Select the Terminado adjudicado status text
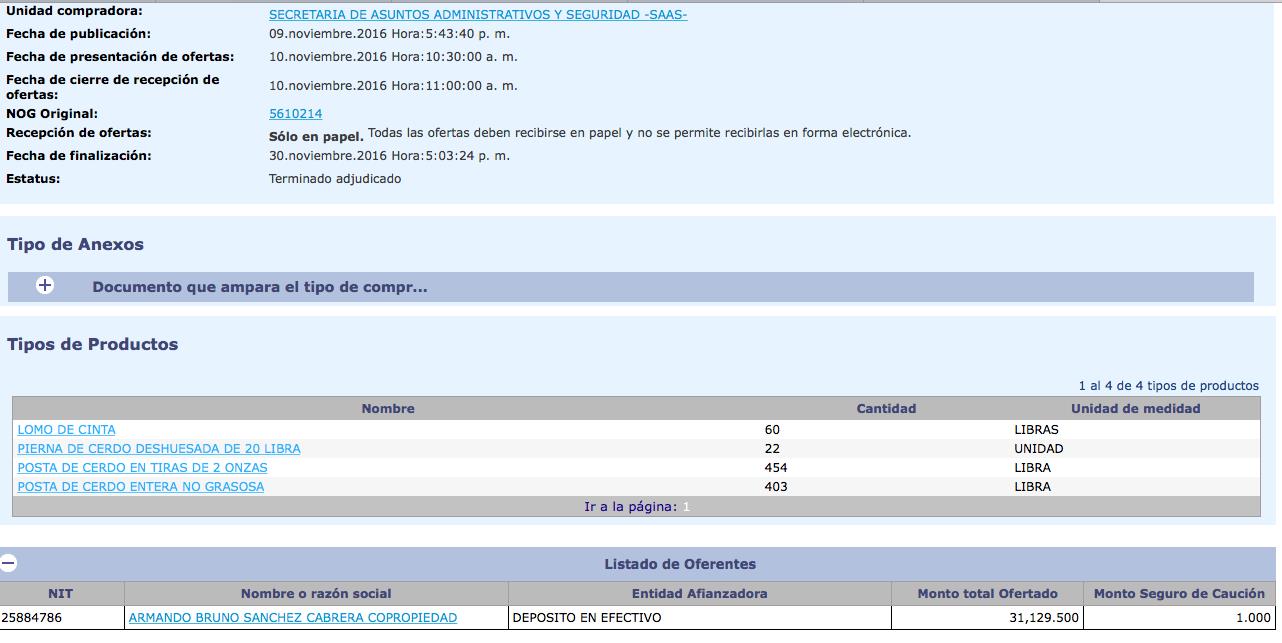The height and width of the screenshot is (643, 1282). (x=335, y=179)
